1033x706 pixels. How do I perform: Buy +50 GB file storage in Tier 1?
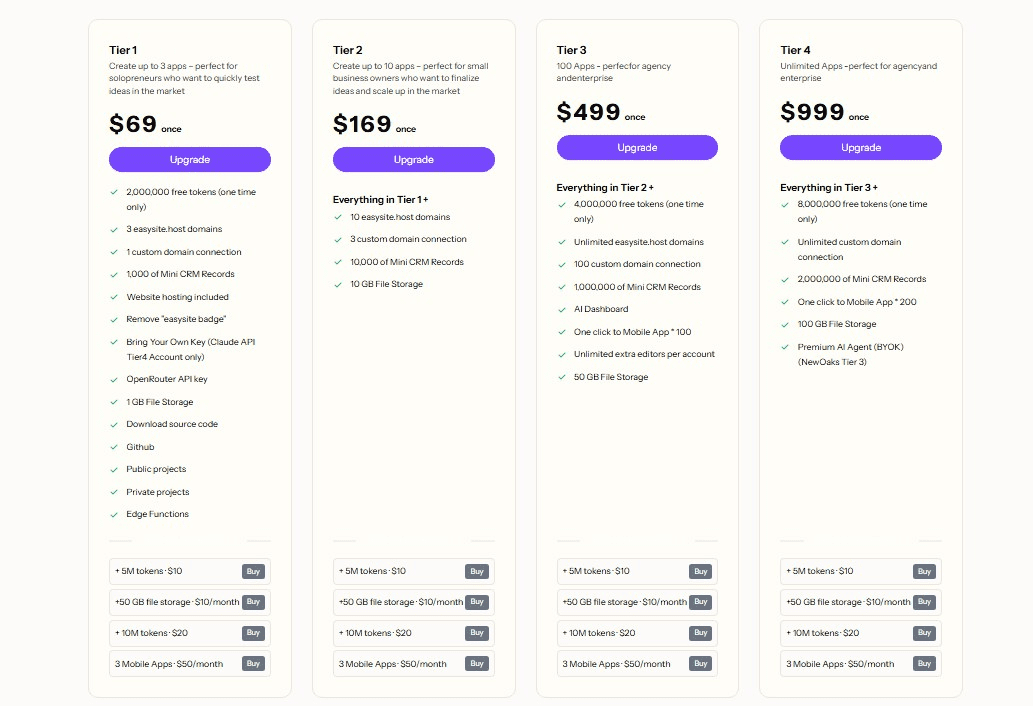pyautogui.click(x=253, y=602)
